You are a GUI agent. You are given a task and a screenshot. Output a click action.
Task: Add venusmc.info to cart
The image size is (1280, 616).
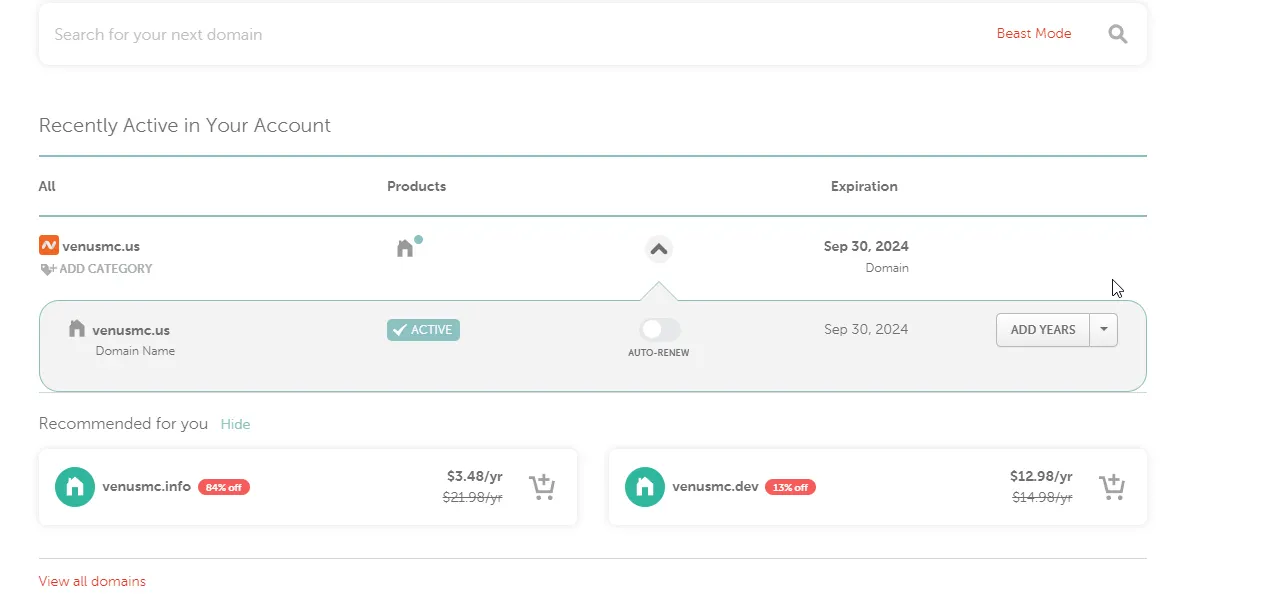click(541, 487)
